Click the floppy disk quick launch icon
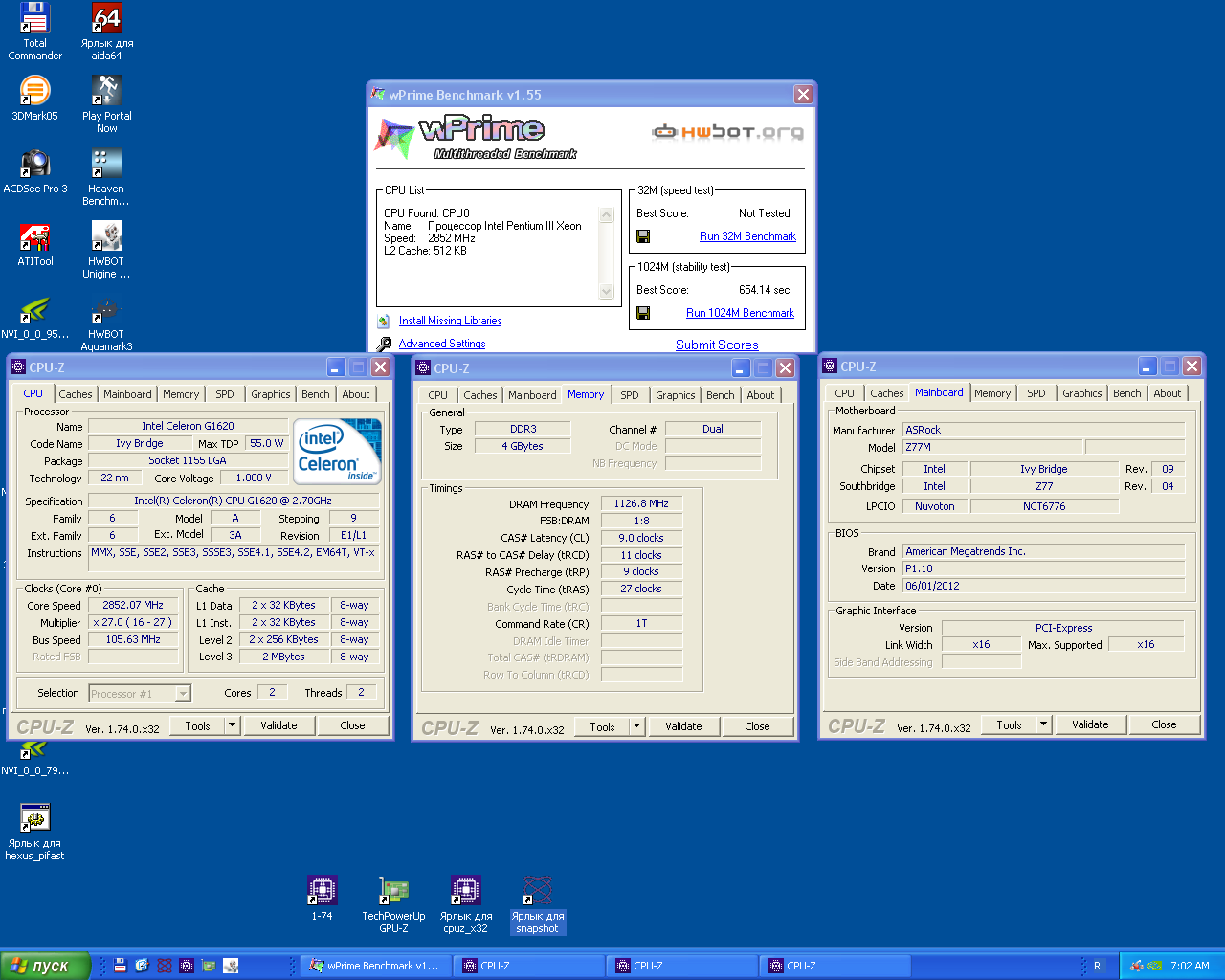This screenshot has width=1225, height=980. [x=120, y=966]
